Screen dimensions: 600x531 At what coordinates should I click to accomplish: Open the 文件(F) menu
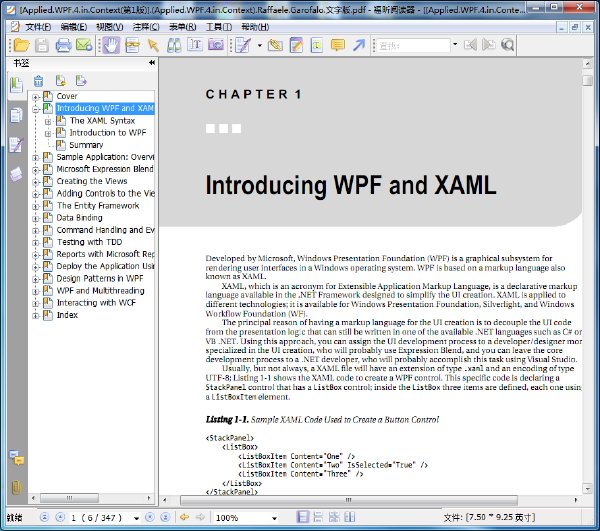pyautogui.click(x=38, y=27)
